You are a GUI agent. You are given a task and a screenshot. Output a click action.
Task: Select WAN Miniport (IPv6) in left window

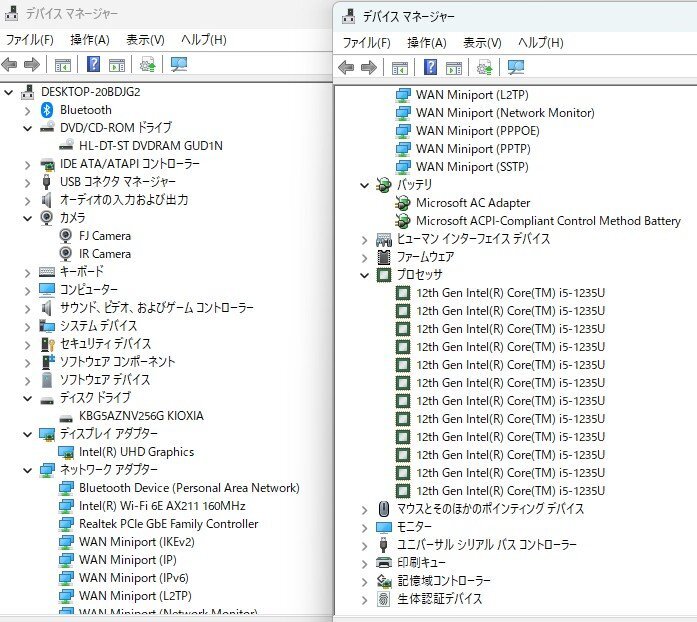[134, 578]
